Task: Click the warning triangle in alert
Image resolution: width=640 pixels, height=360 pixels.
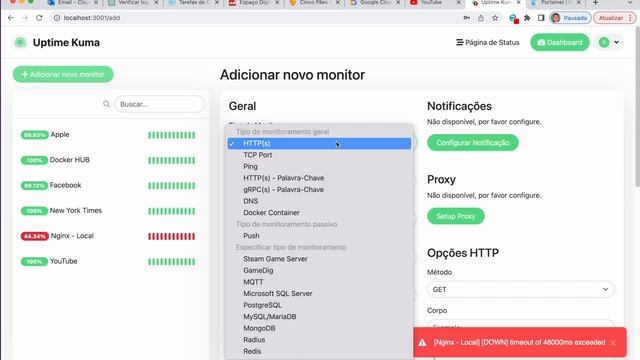Action: click(422, 342)
